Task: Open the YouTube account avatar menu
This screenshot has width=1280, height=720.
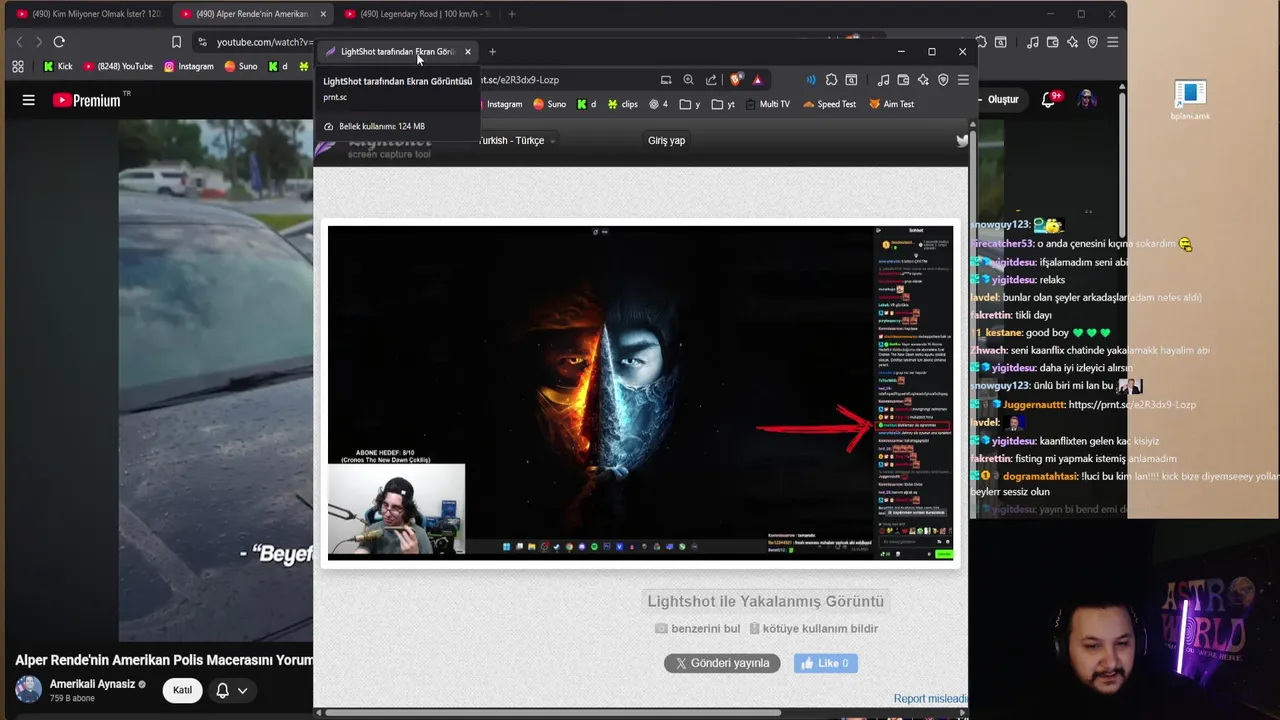Action: tap(1087, 99)
